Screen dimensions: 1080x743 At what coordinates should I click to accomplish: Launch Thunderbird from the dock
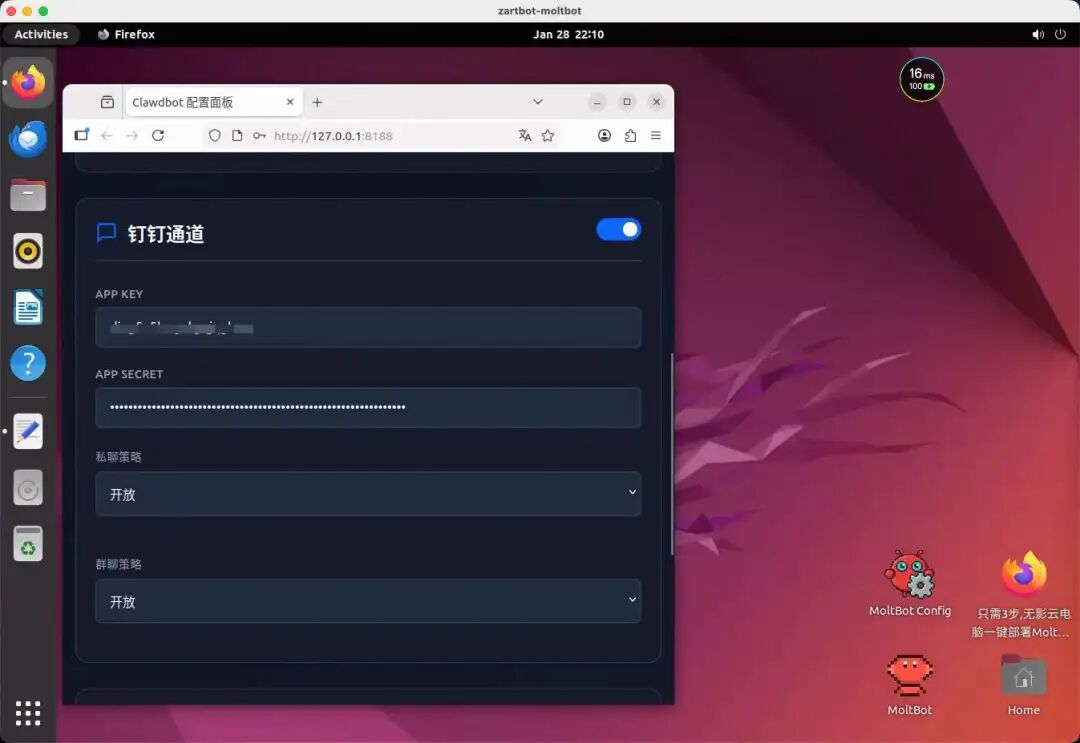[x=27, y=138]
